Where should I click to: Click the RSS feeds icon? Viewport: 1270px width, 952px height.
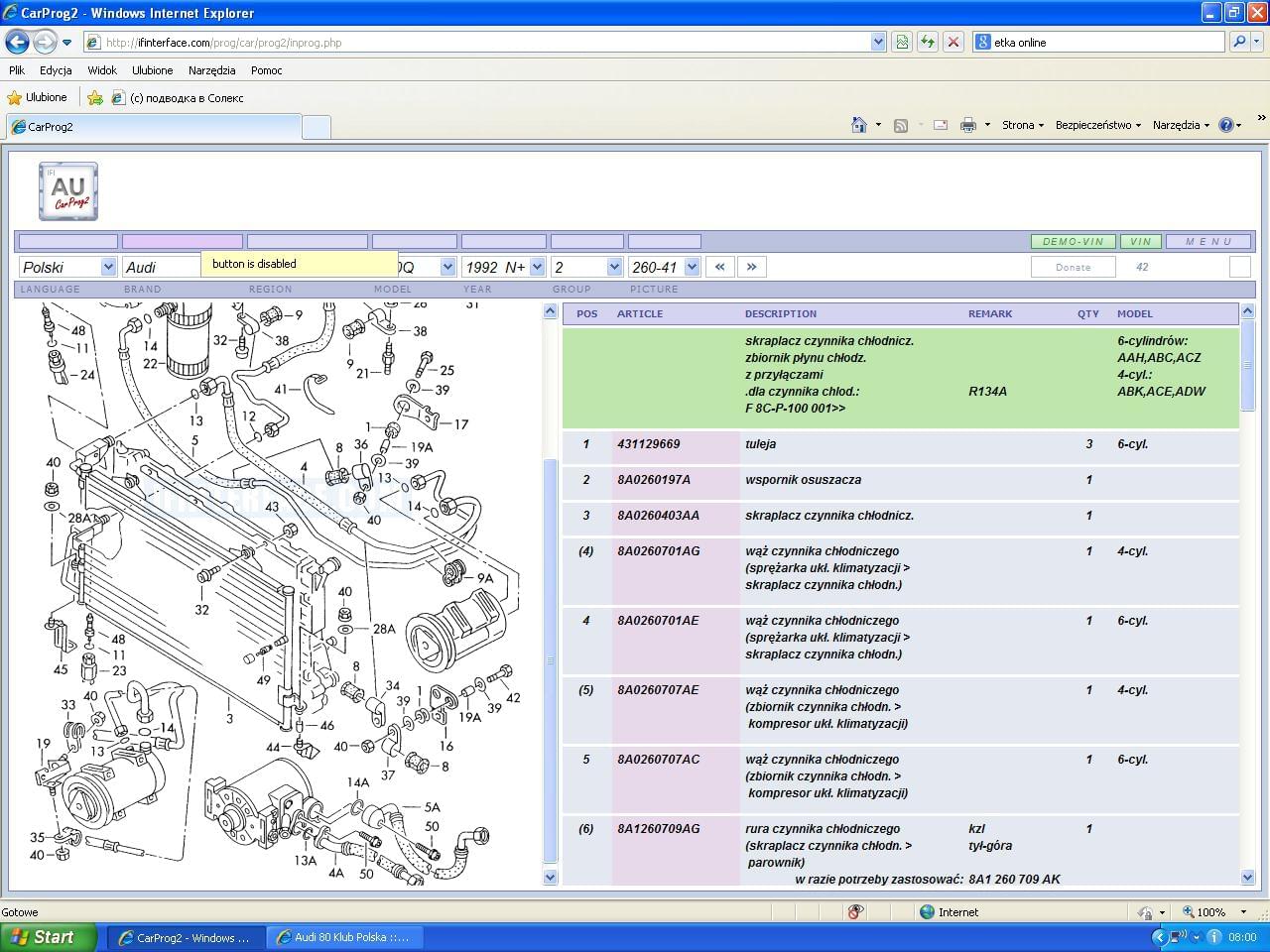coord(901,125)
